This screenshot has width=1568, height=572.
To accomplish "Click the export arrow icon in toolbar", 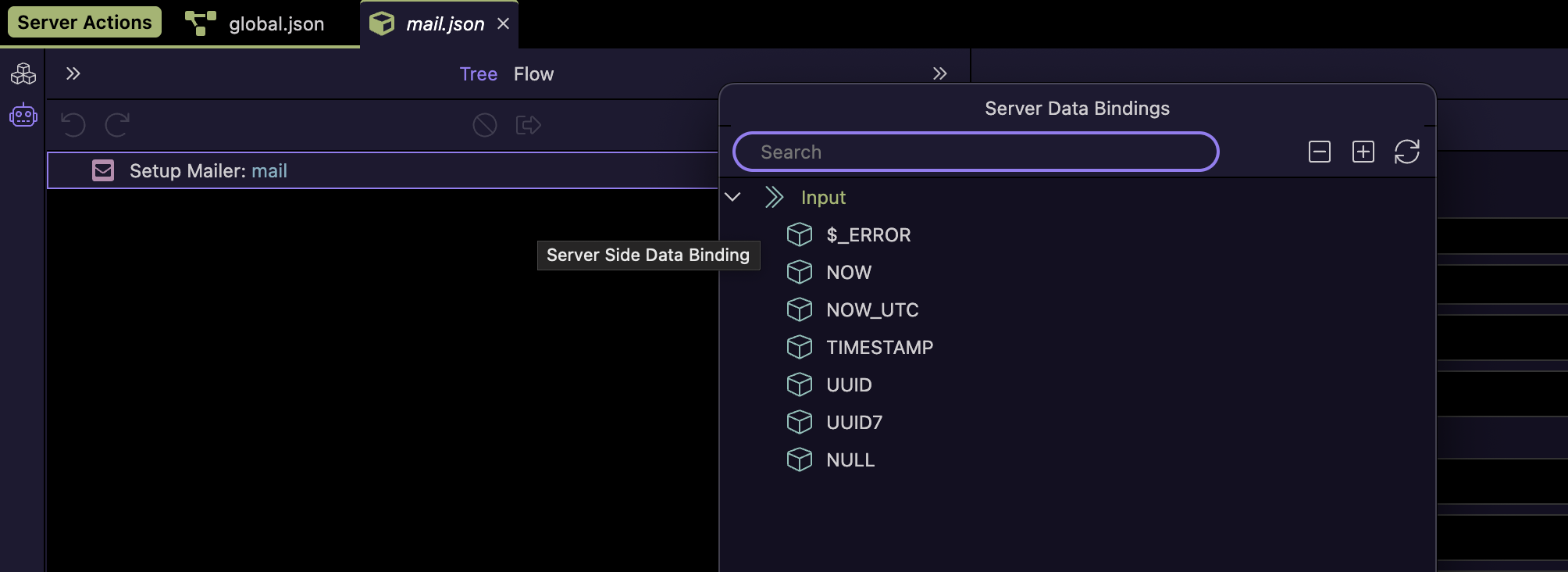I will coord(528,125).
